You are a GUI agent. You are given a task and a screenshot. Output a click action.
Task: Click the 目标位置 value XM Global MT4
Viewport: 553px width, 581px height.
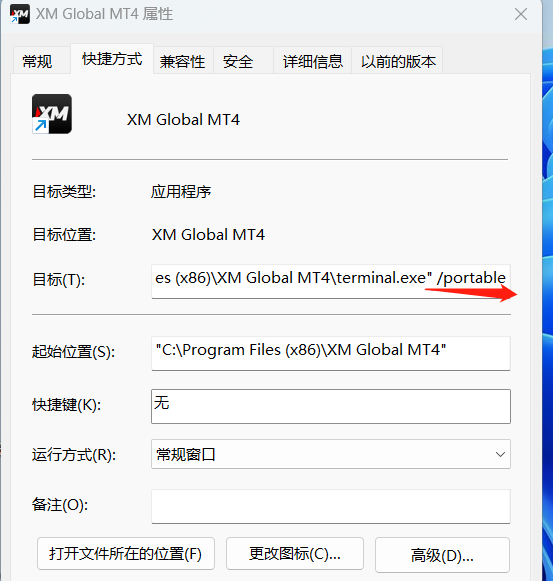click(x=208, y=235)
